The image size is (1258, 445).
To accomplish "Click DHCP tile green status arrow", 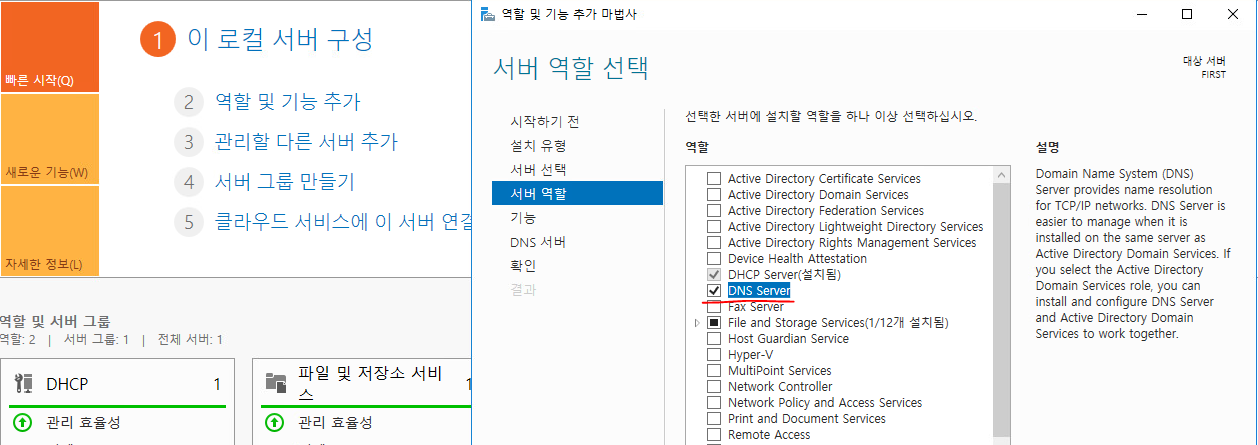I will click(x=22, y=423).
